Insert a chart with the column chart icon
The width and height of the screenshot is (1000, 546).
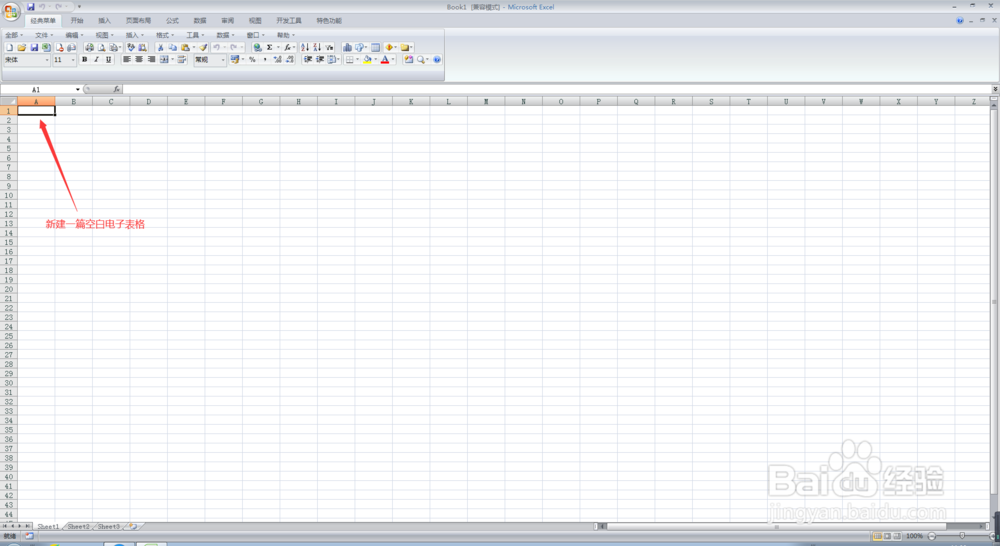click(x=347, y=47)
